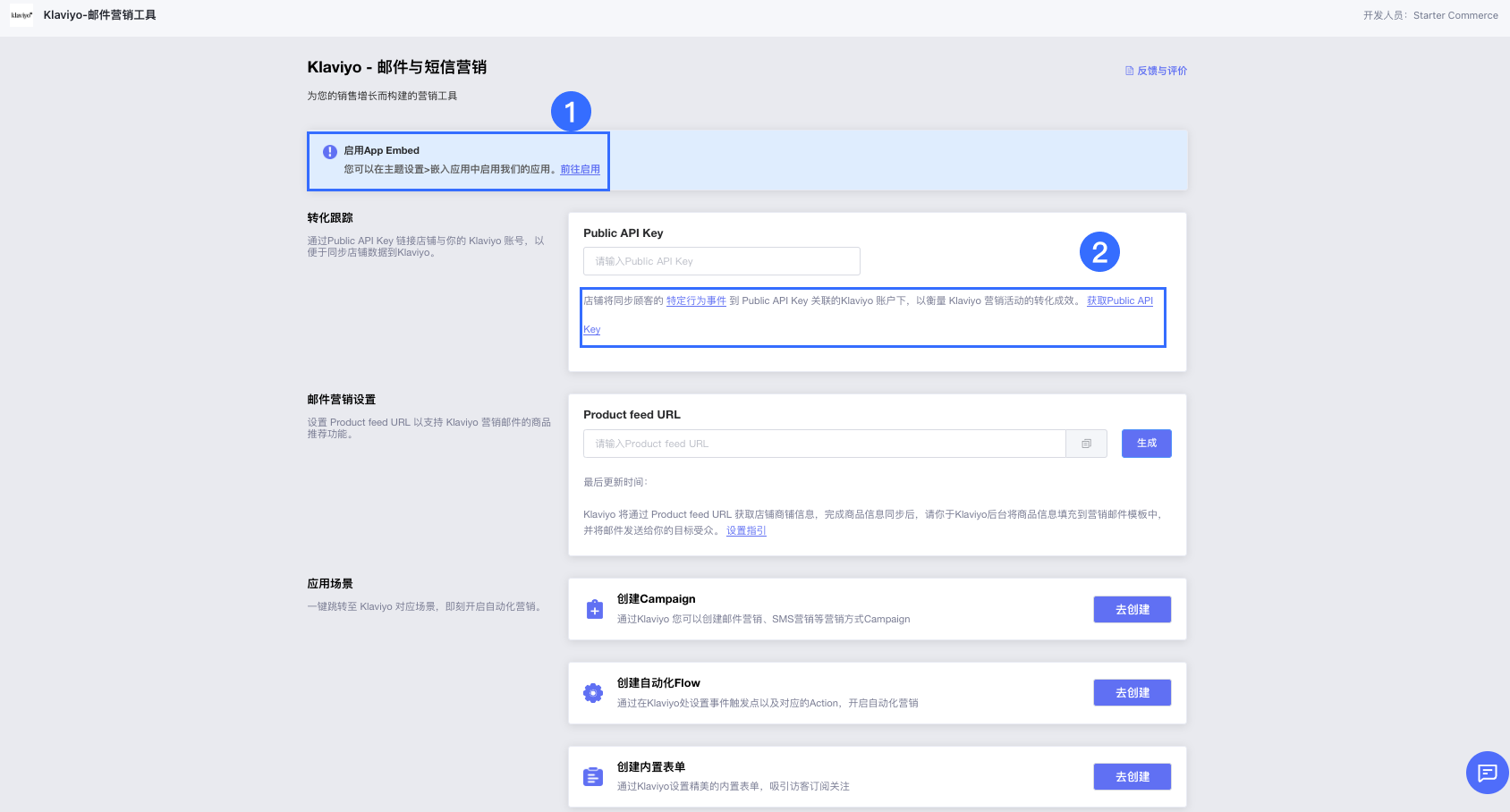This screenshot has height=812, width=1510.
Task: Focus the Public API Key input field
Action: tap(721, 261)
